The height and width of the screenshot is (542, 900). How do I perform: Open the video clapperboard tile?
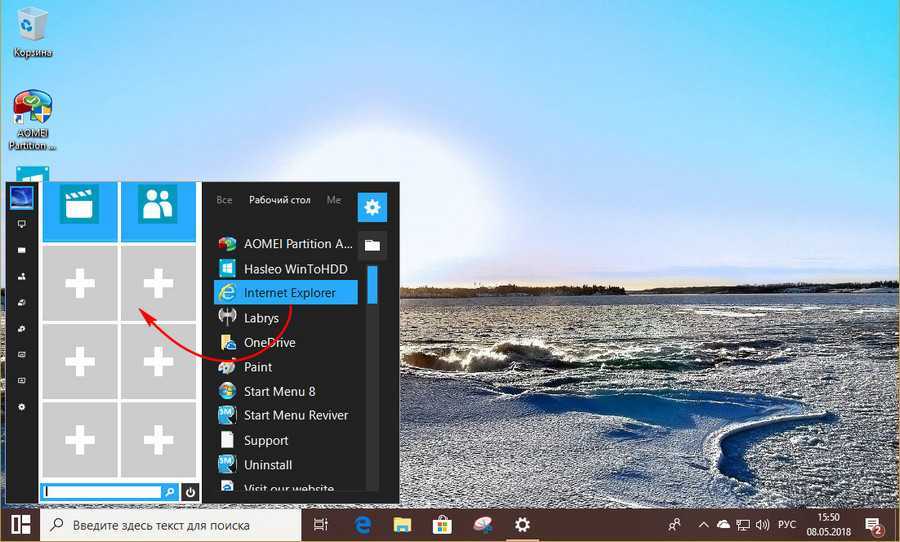pyautogui.click(x=79, y=206)
